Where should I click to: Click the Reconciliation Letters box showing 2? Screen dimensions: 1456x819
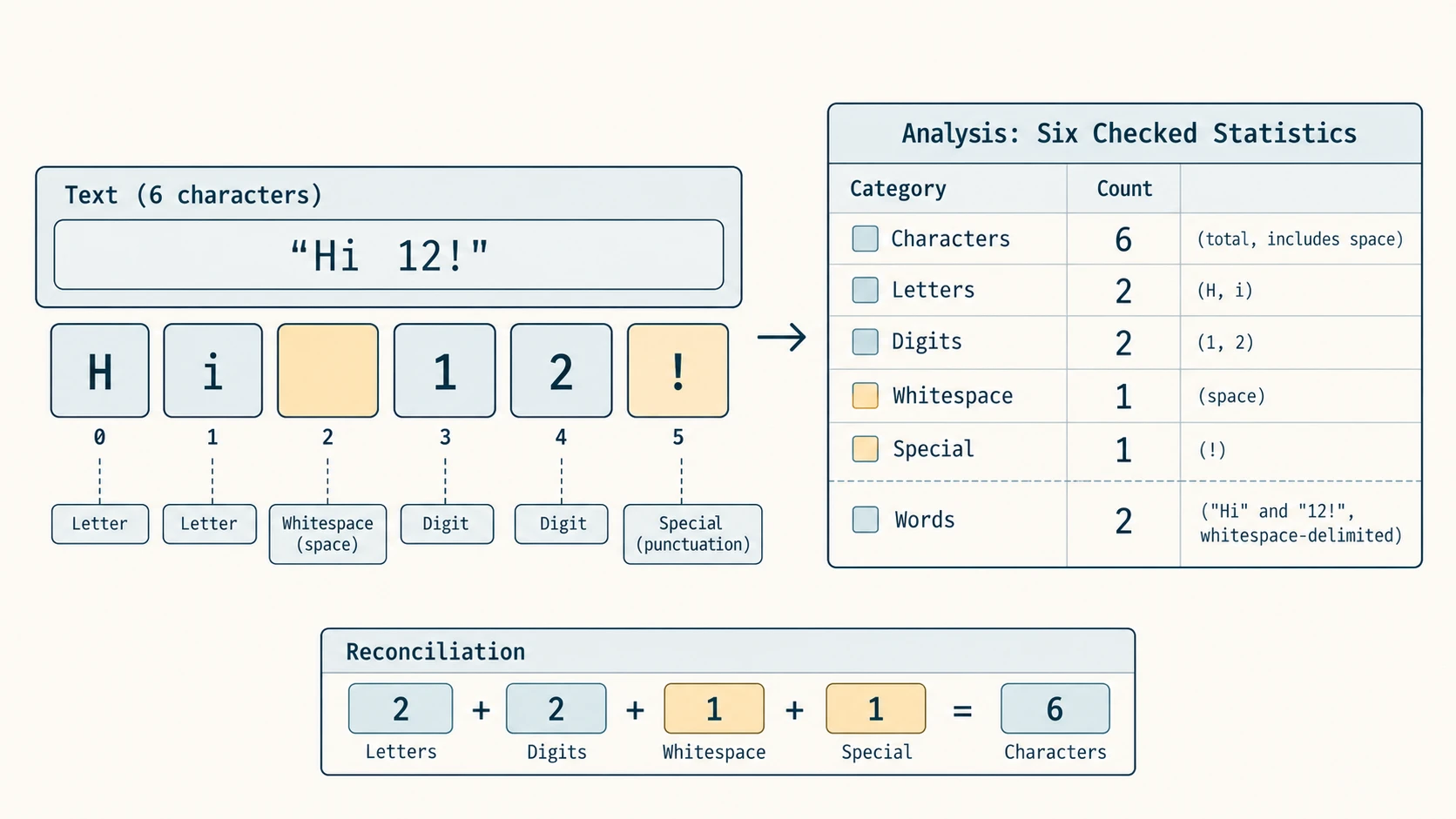(401, 708)
